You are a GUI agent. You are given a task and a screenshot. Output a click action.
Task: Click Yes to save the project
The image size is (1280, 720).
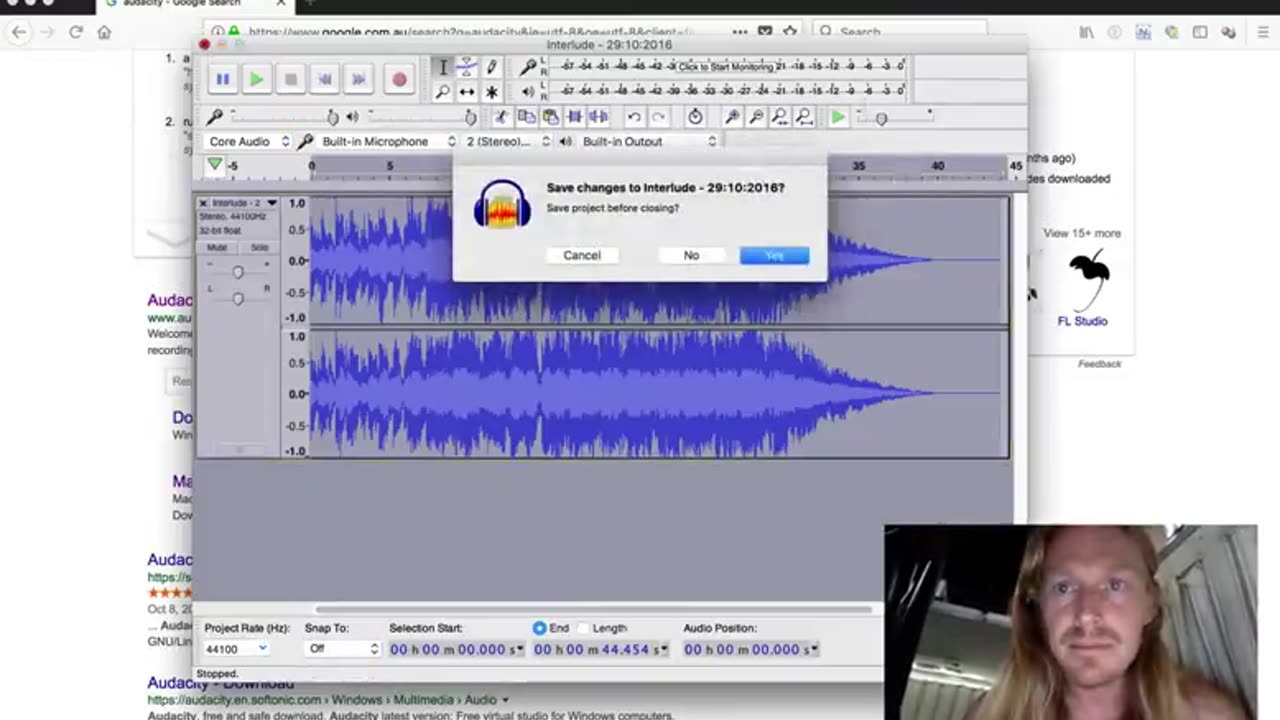pyautogui.click(x=775, y=255)
